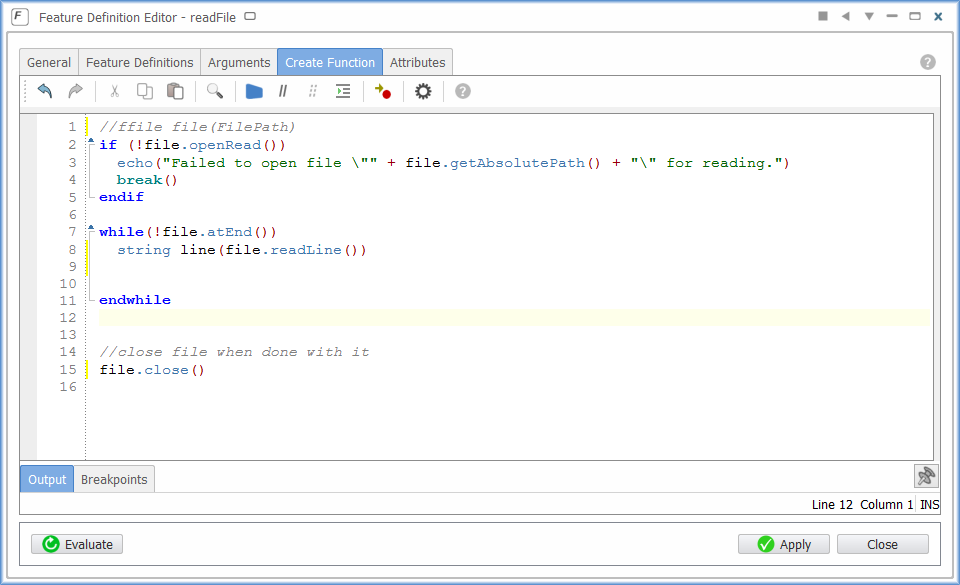Switch to the General tab

[x=49, y=62]
